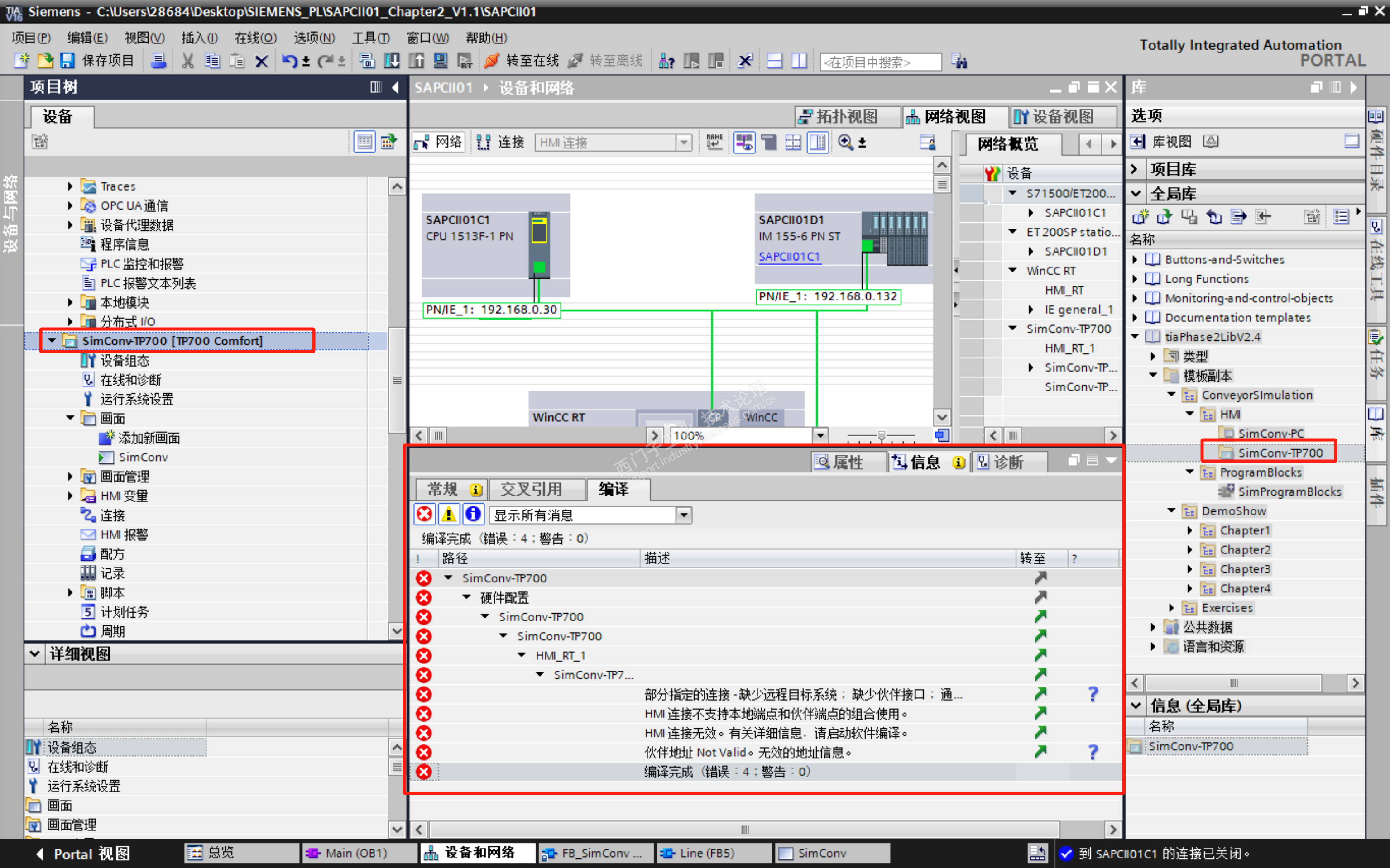Open help for the missing partner interface error

pos(1093,695)
